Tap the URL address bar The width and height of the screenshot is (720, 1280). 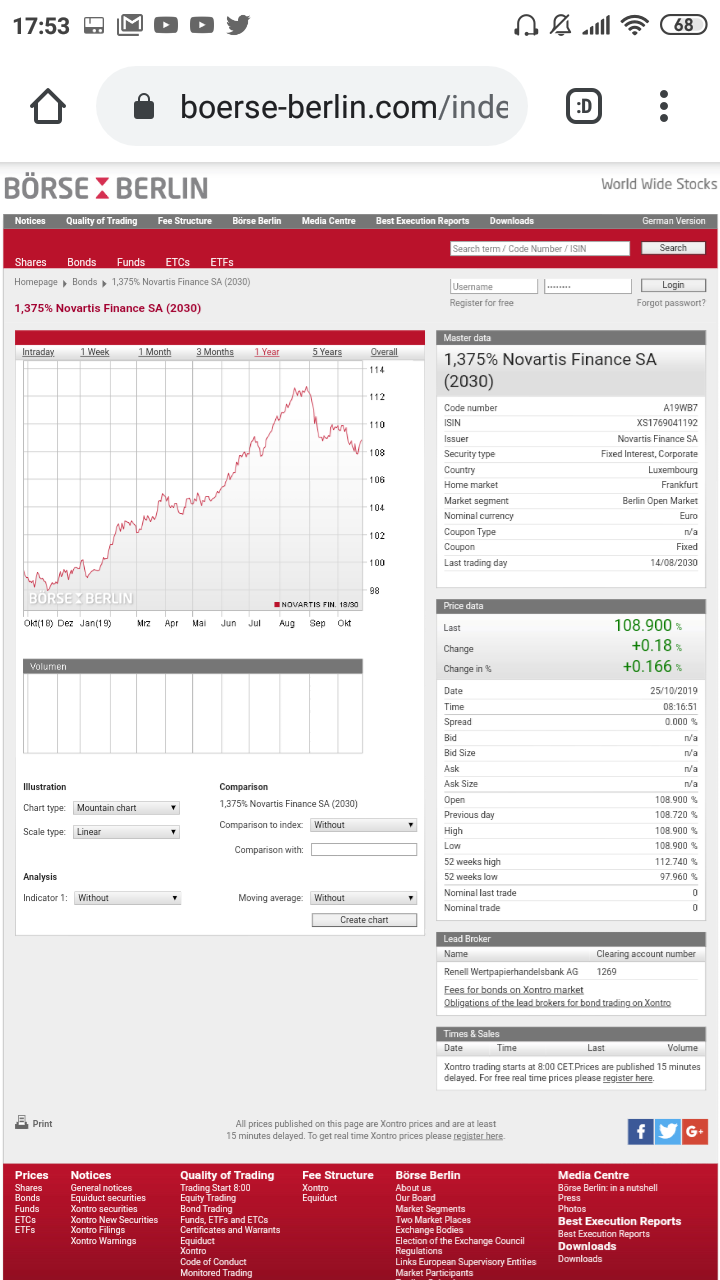pos(311,106)
